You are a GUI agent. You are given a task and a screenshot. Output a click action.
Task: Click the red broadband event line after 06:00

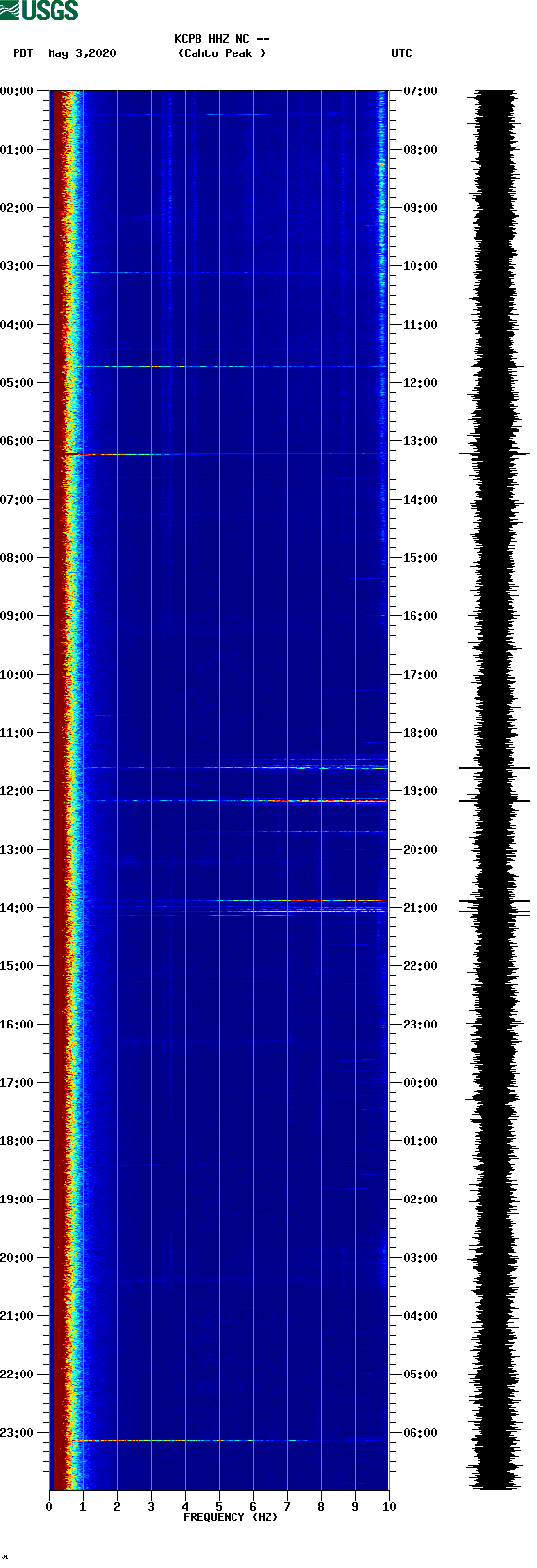point(226,454)
